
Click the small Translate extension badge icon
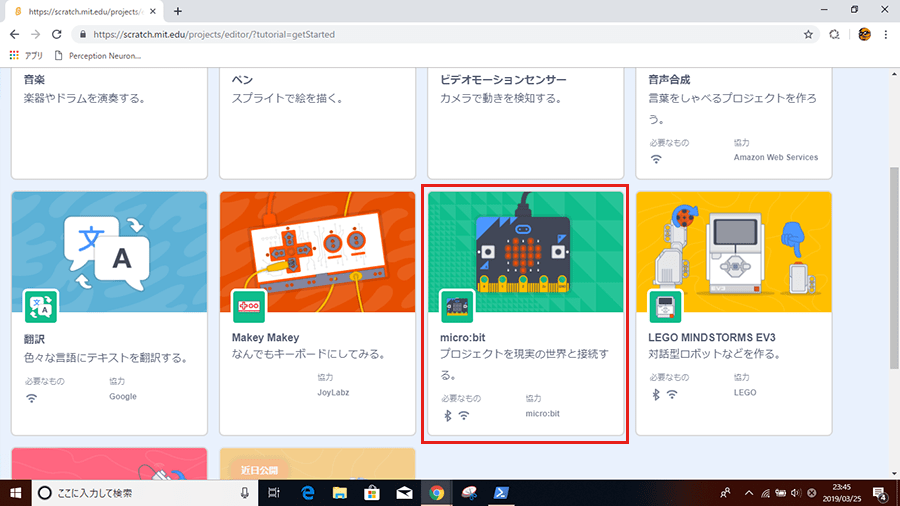point(41,306)
